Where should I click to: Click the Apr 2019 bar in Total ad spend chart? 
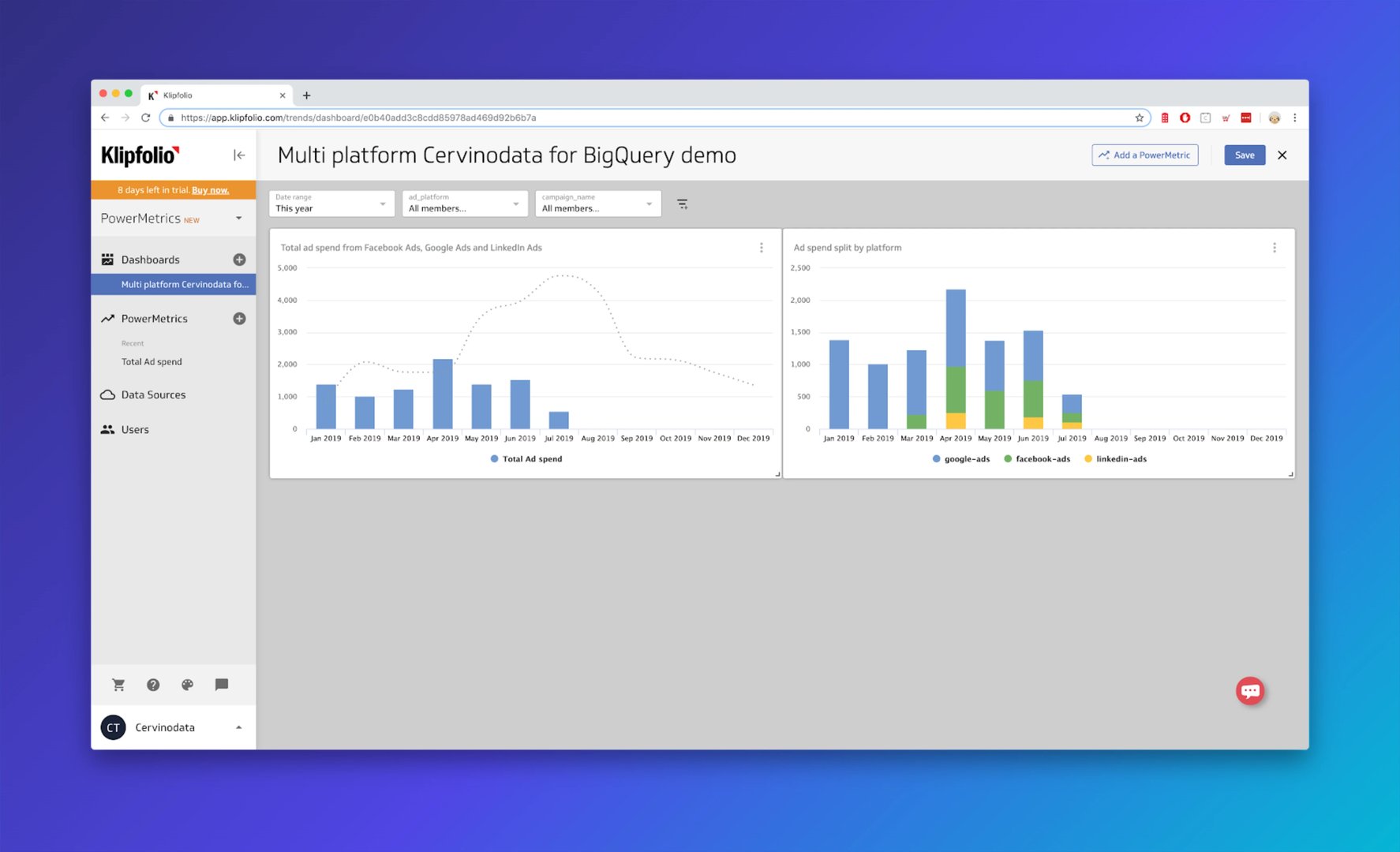(443, 394)
